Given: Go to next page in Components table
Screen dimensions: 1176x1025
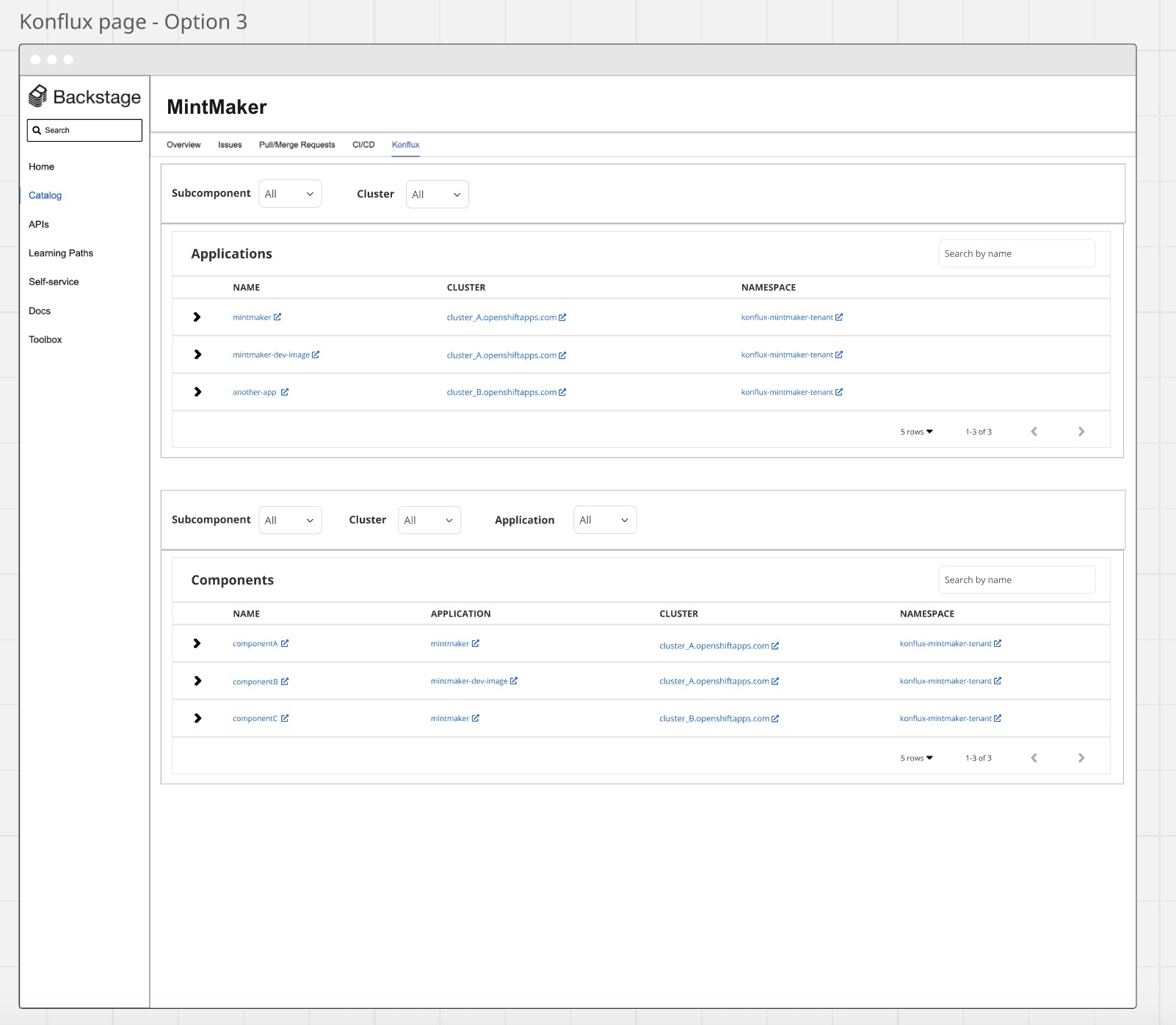Looking at the screenshot, I should tap(1081, 758).
